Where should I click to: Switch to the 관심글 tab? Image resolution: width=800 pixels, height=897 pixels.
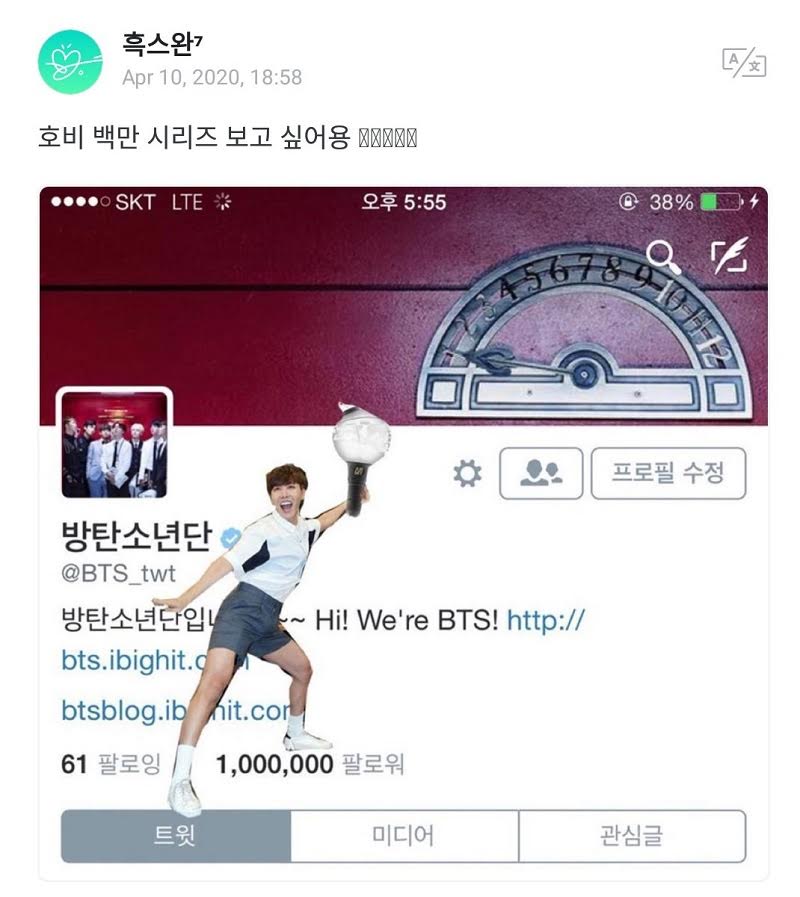[x=632, y=836]
